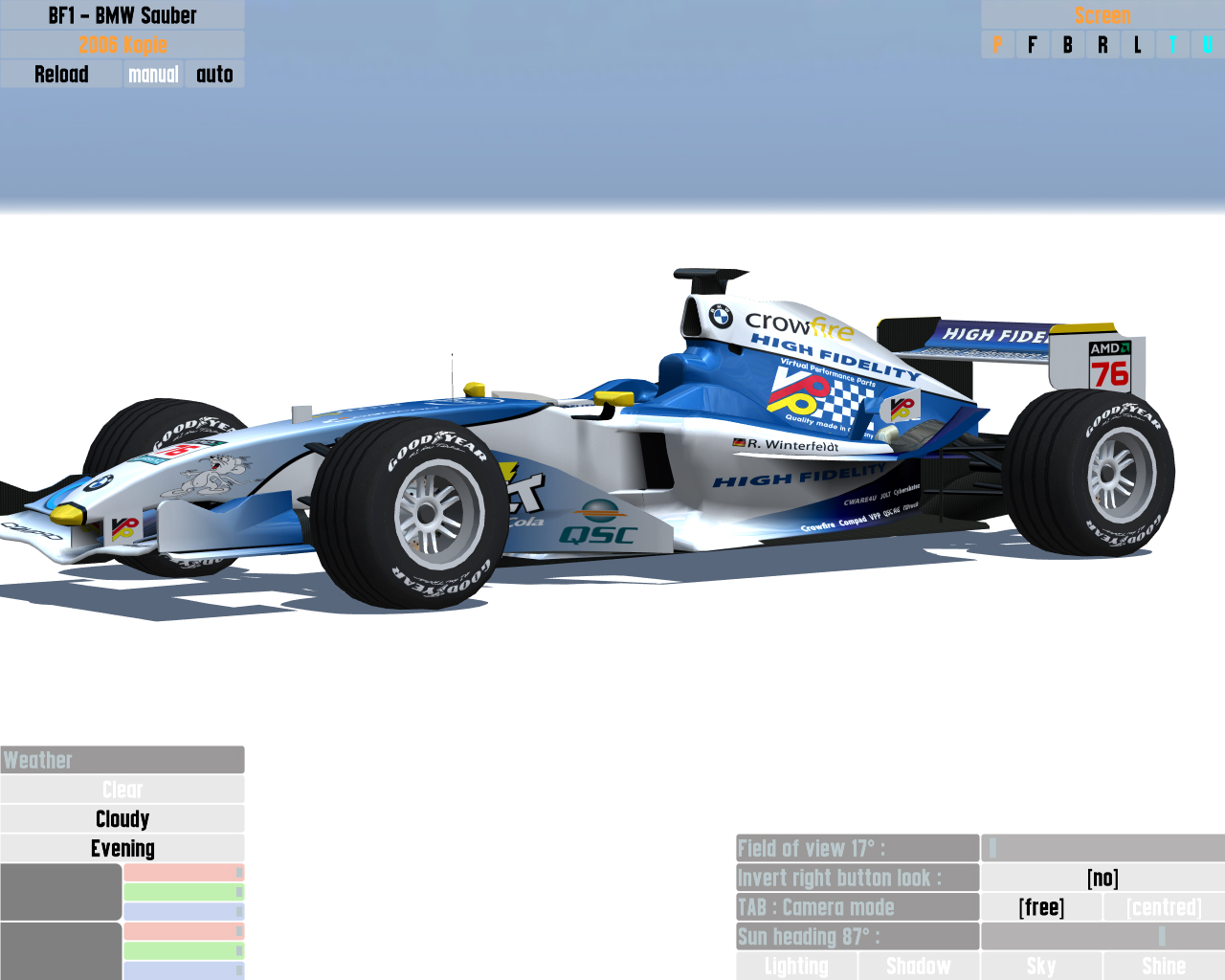The width and height of the screenshot is (1225, 980).
Task: Choose Clear weather
Action: point(122,790)
